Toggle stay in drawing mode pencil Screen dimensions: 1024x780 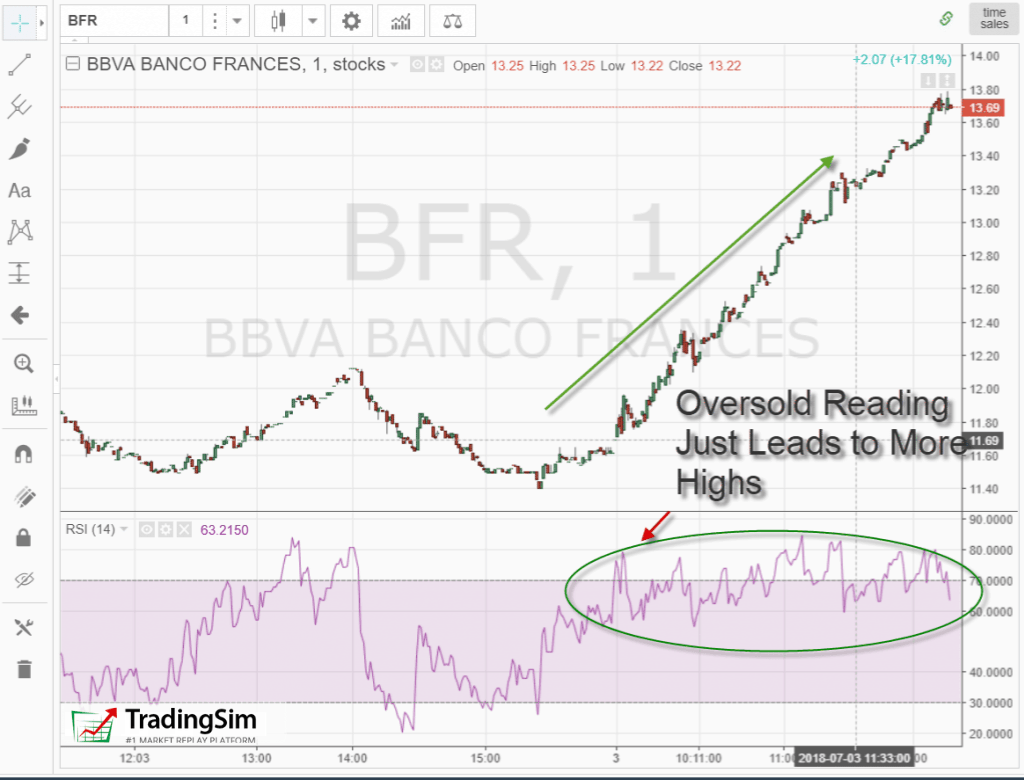click(24, 496)
